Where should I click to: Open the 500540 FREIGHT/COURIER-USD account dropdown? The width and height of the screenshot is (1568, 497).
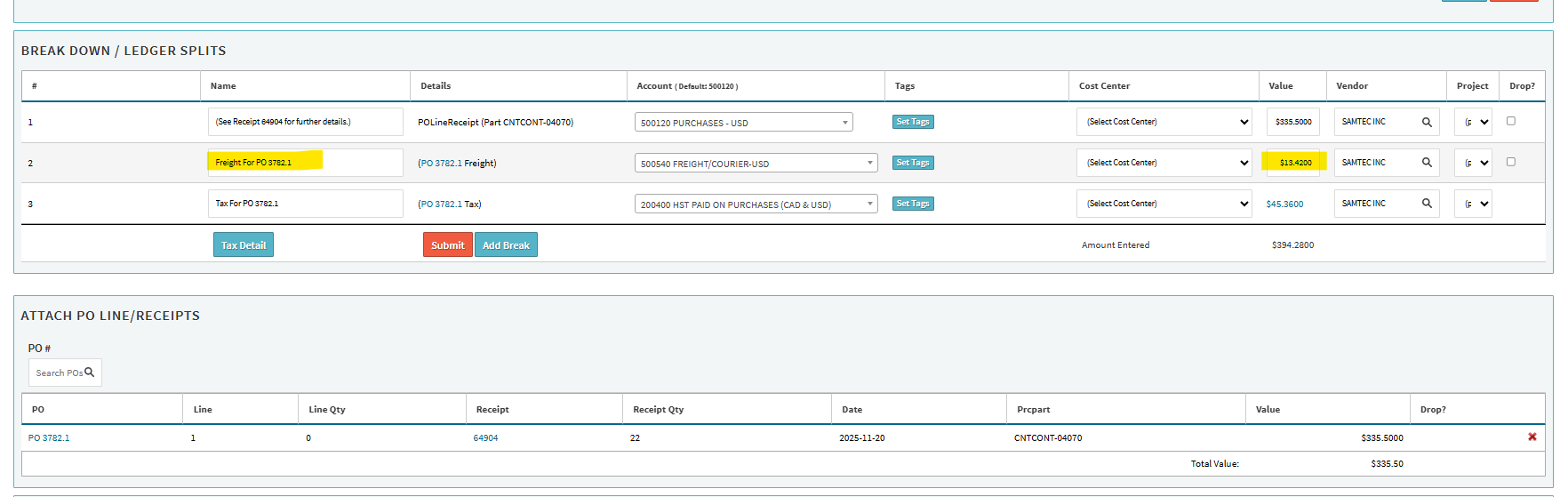point(756,164)
